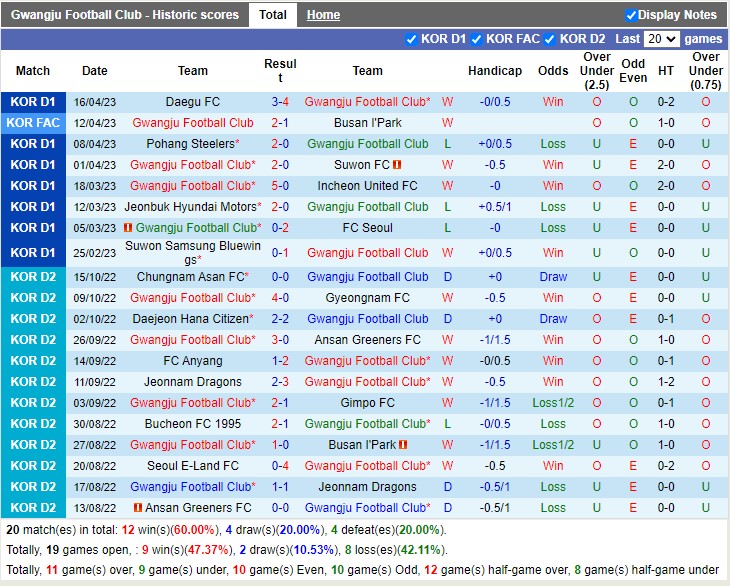Click the handicap +0.5/1 for Jeonbuk match
Viewport: 730px width, 586px height.
coord(495,207)
